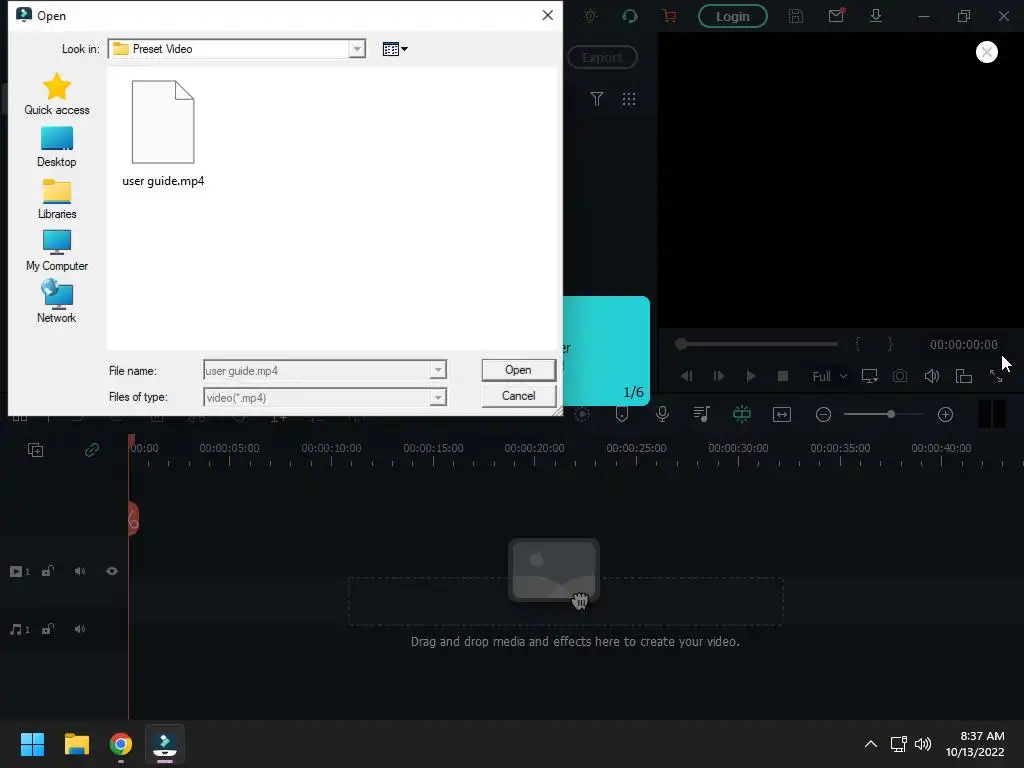This screenshot has height=768, width=1024.
Task: Open the taskbar clock and date
Action: [x=975, y=744]
